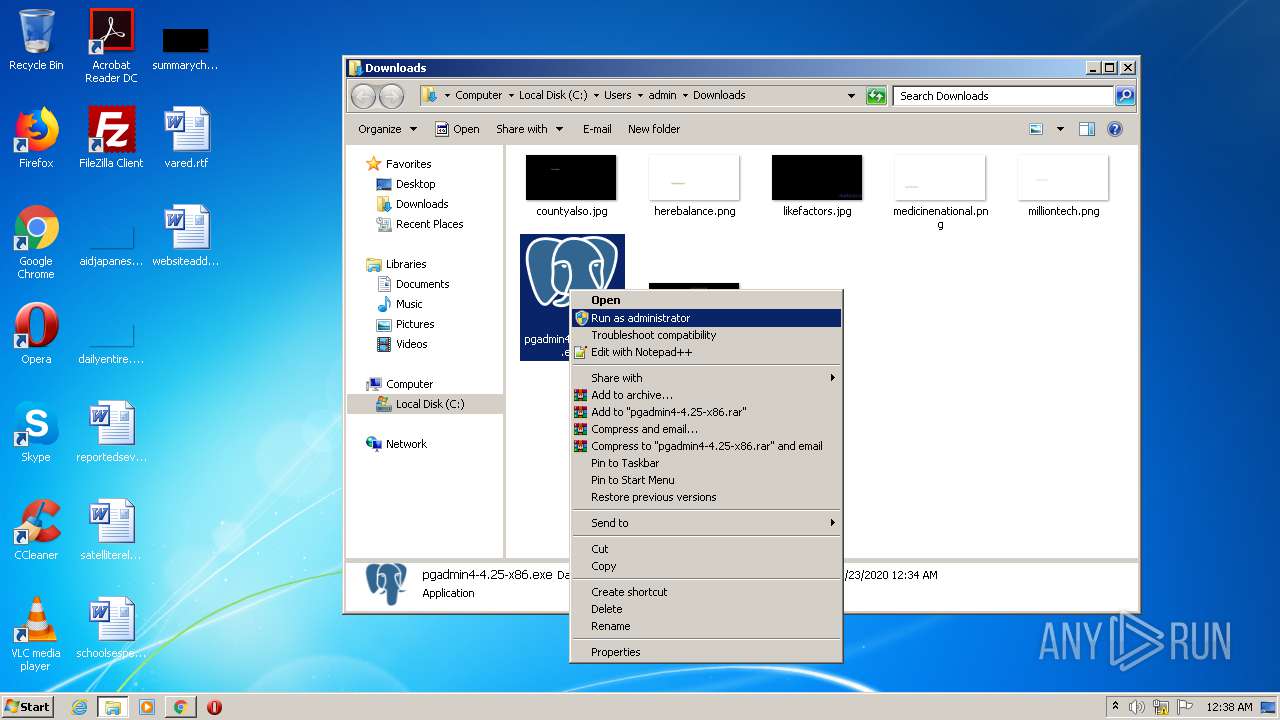1280x720 pixels.
Task: Launch VLC media player desktop icon
Action: [x=36, y=634]
